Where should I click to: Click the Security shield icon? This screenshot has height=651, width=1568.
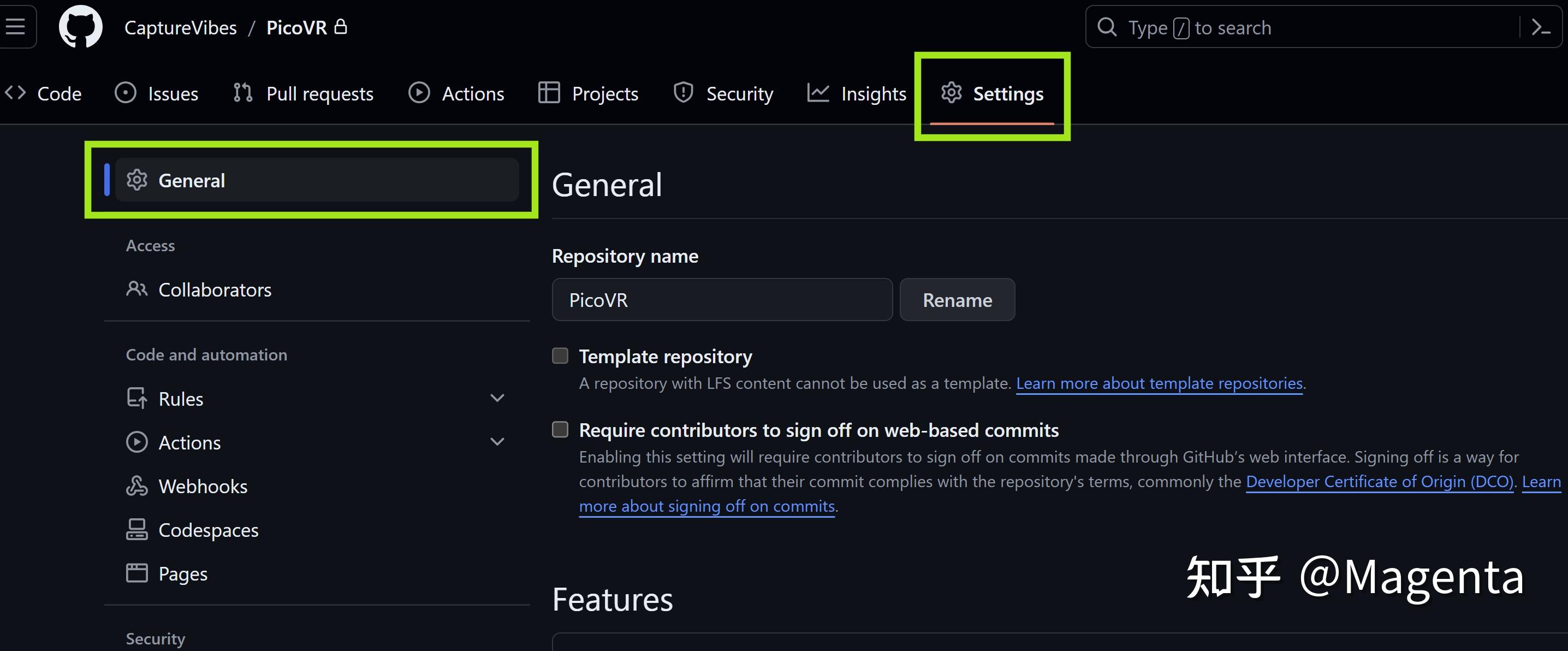click(x=683, y=92)
